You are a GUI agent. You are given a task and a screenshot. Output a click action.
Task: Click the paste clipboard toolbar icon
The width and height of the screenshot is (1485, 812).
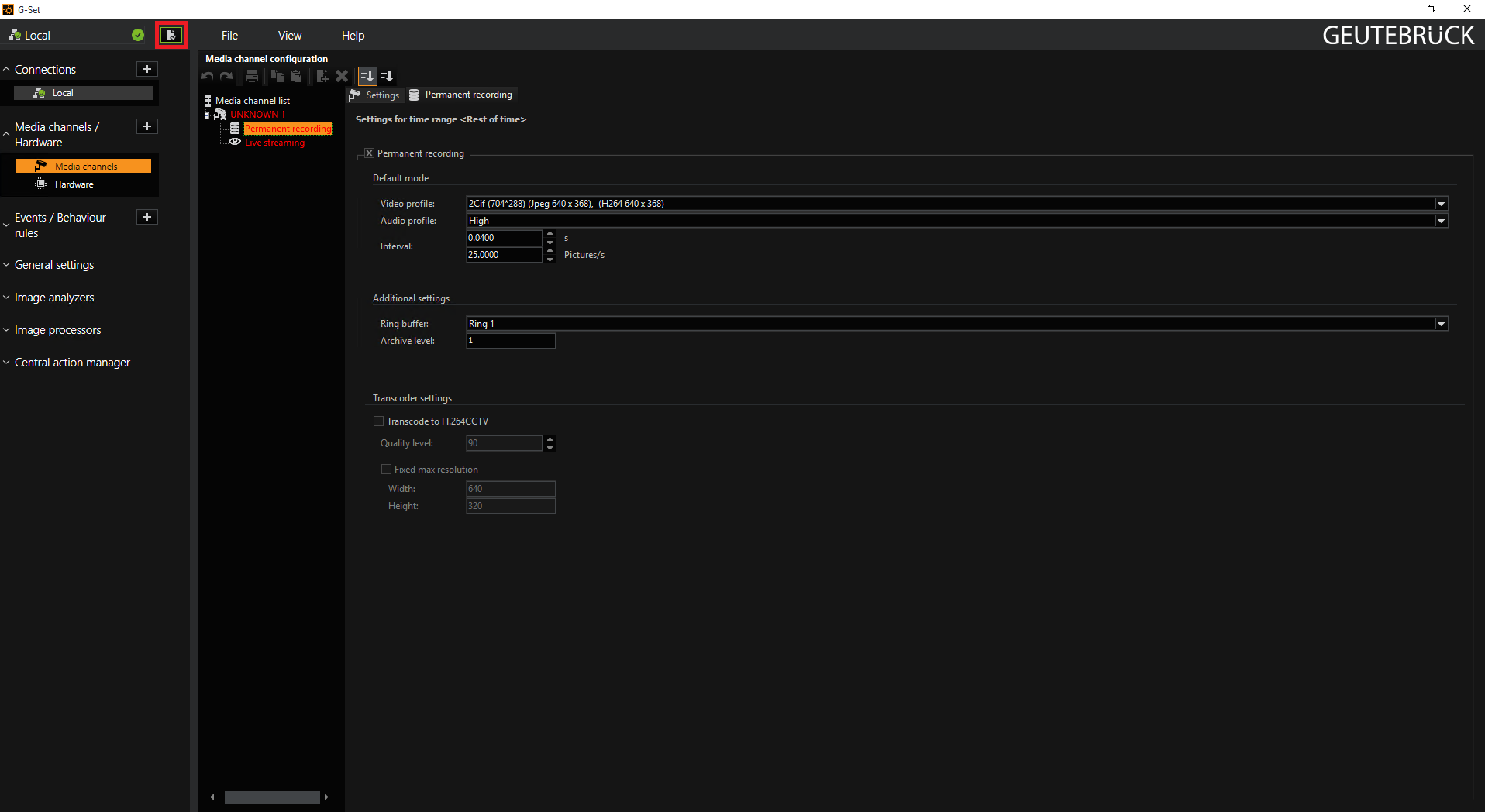(296, 76)
